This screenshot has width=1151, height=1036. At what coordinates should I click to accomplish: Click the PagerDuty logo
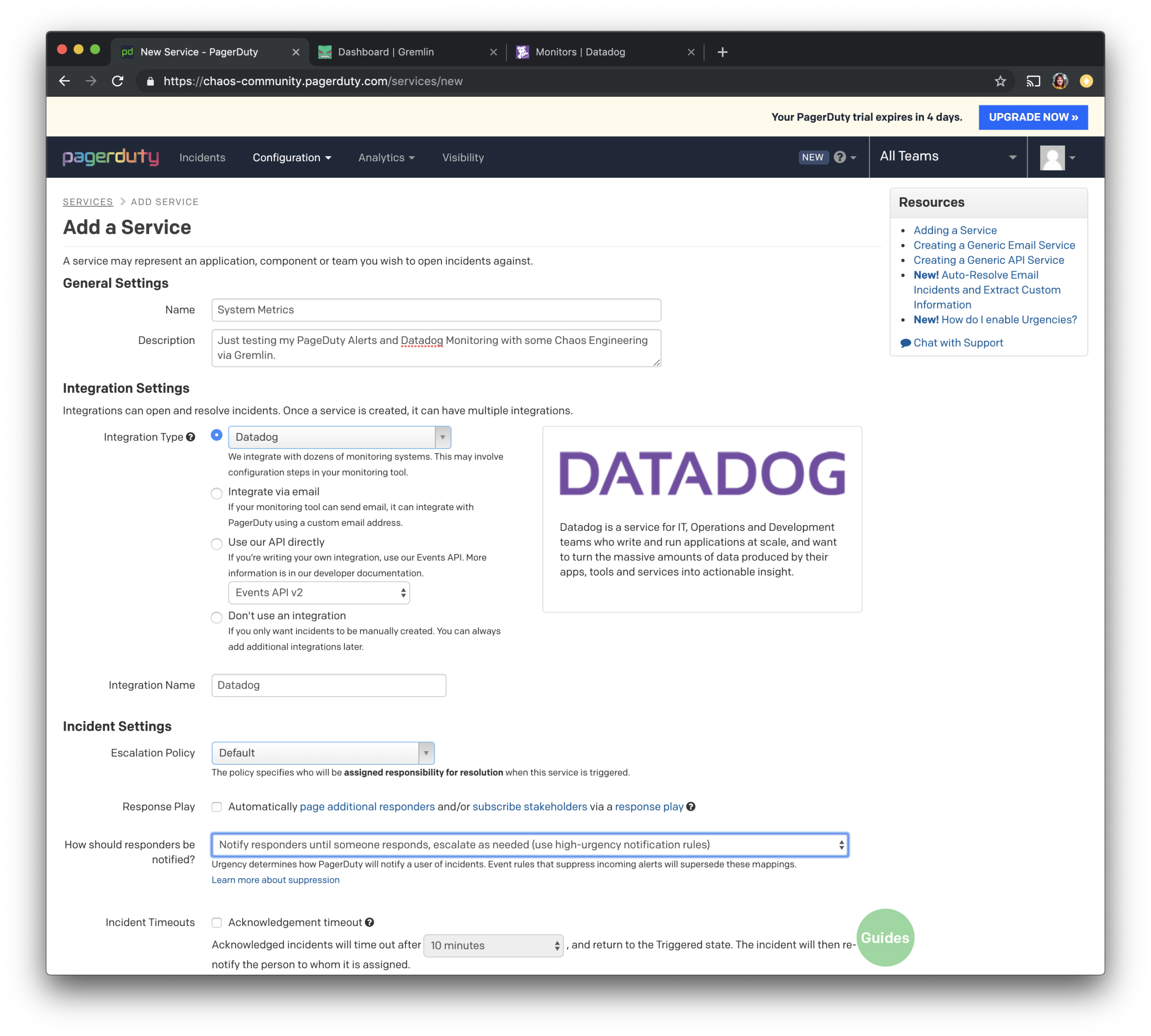pos(110,157)
